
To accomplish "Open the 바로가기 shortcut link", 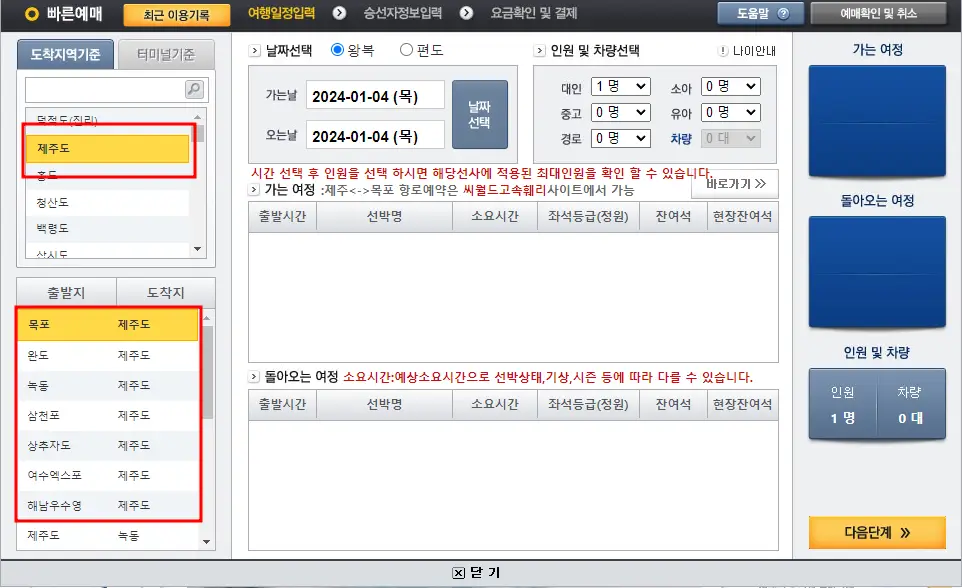I will point(734,184).
